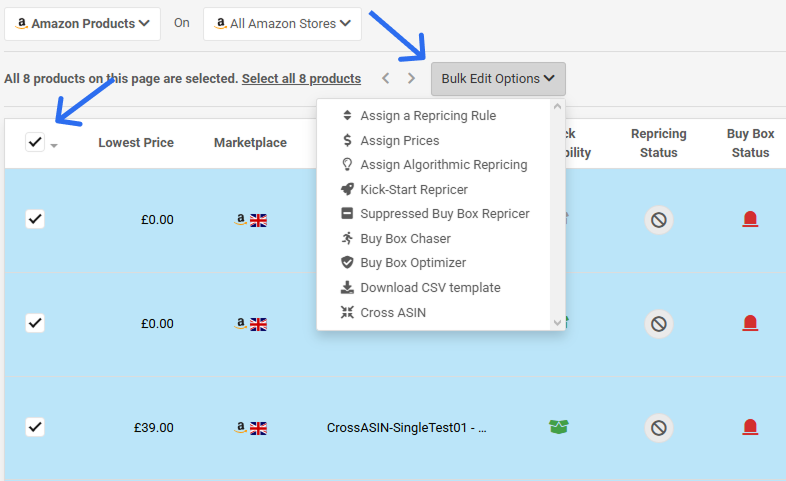Viewport: 786px width, 481px height.
Task: Click the £39.00 lowest price value
Action: point(153,427)
